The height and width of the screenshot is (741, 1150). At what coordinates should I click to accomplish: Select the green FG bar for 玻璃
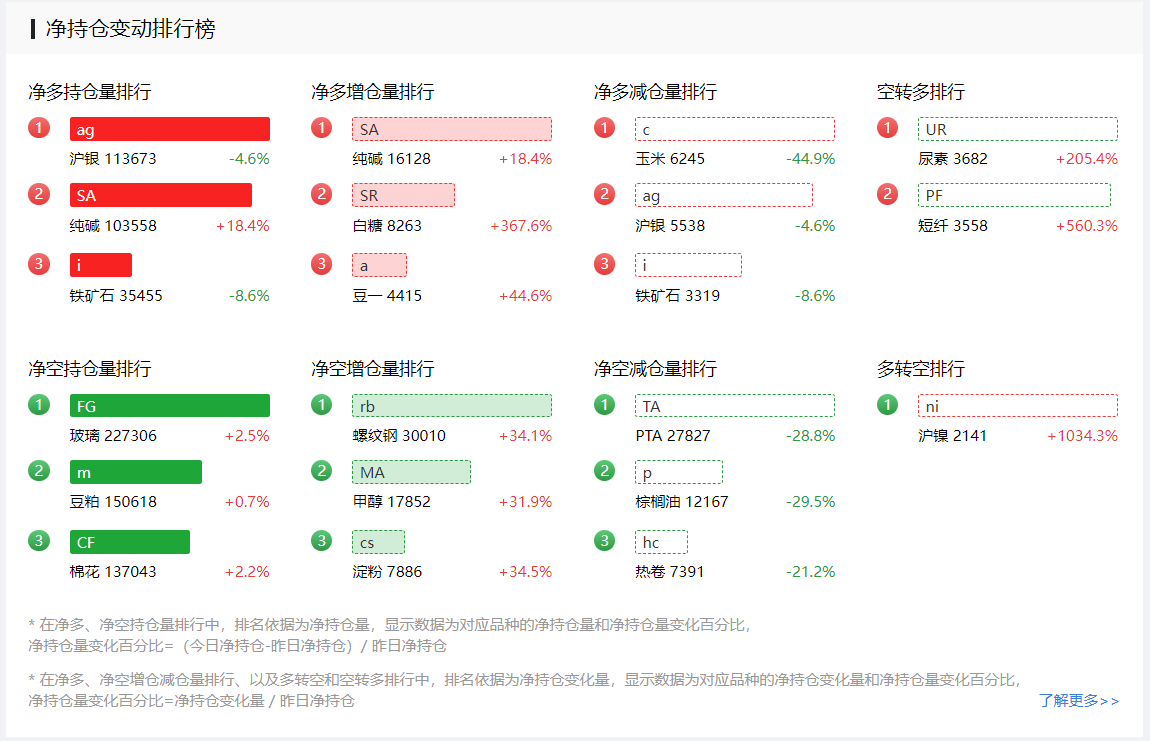coord(169,406)
